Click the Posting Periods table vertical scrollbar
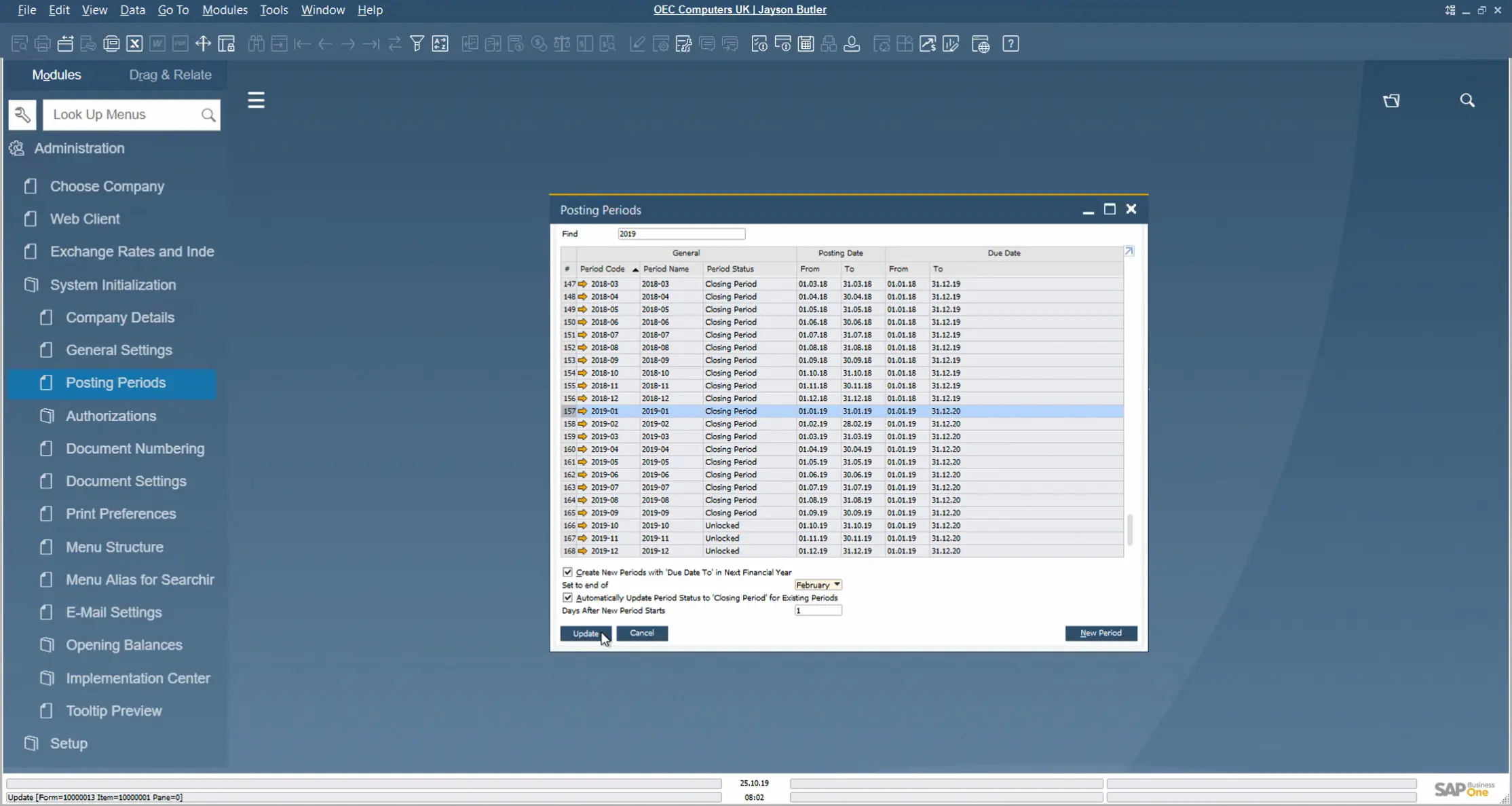1512x806 pixels. click(x=1129, y=530)
